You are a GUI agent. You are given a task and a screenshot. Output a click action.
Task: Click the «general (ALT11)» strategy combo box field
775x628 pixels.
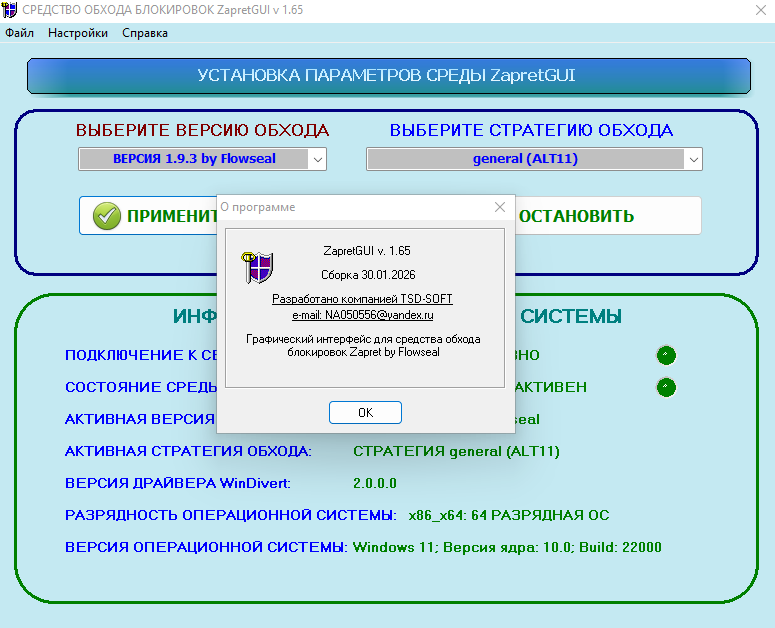[x=524, y=159]
